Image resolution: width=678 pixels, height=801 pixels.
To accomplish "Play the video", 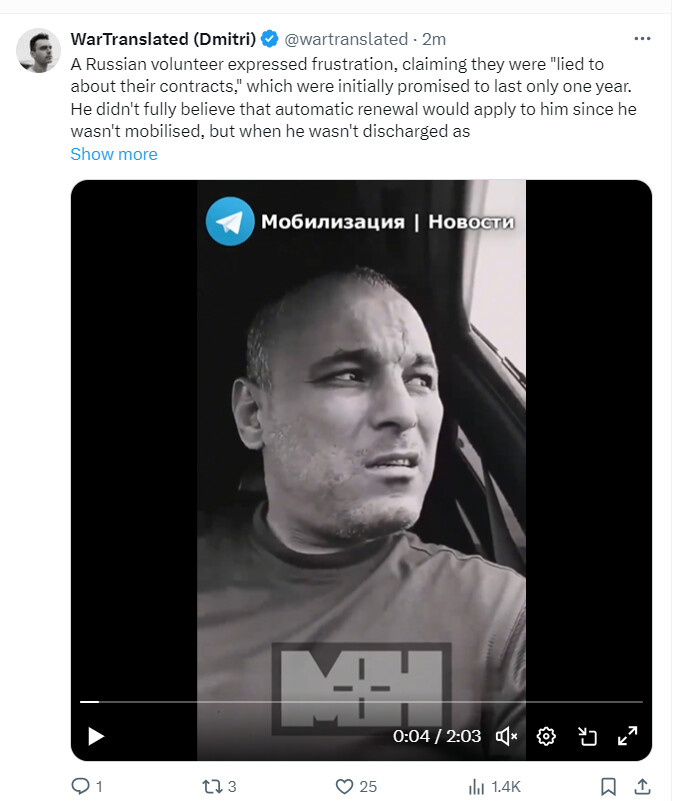I will [x=96, y=736].
